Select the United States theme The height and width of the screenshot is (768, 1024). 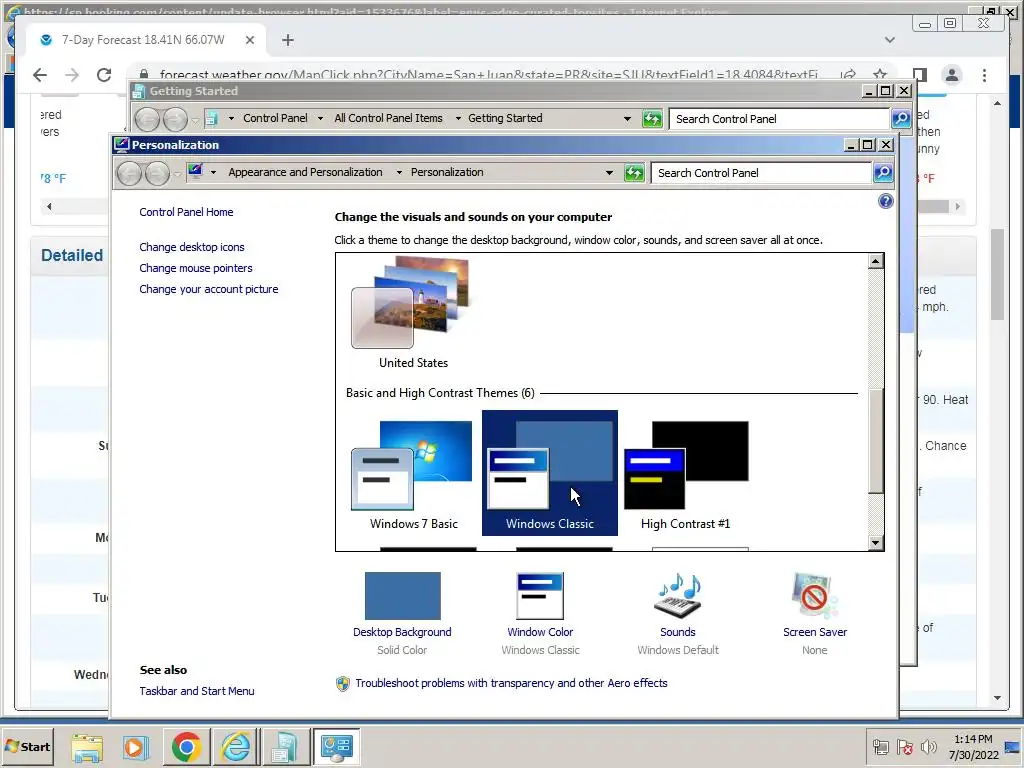(413, 312)
